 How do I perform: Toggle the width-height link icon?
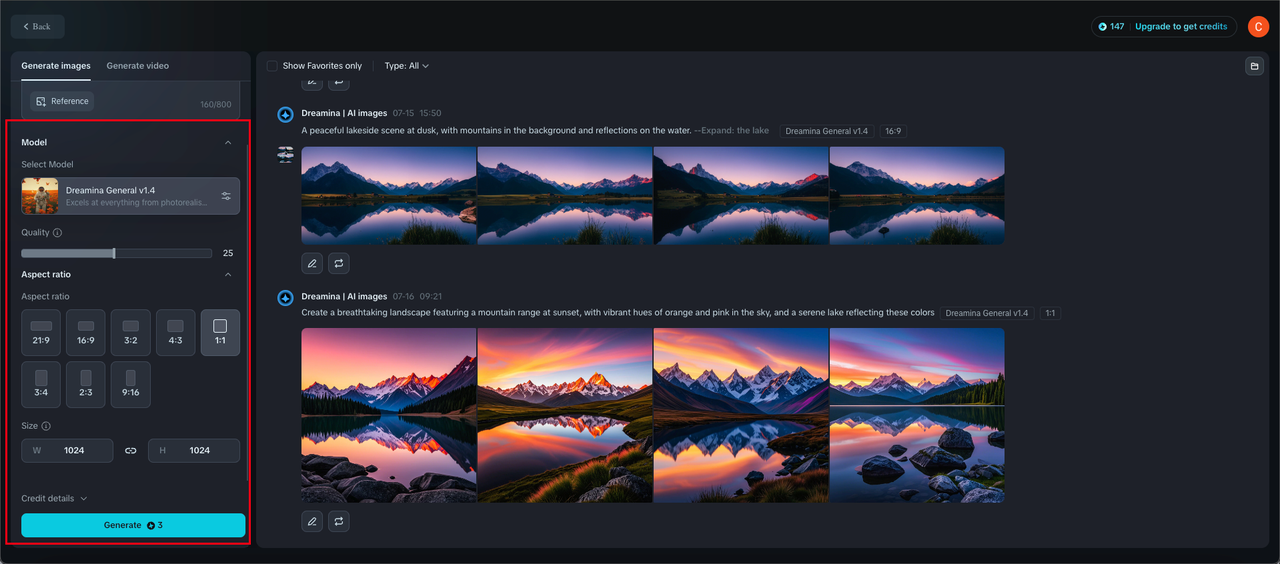coord(130,451)
